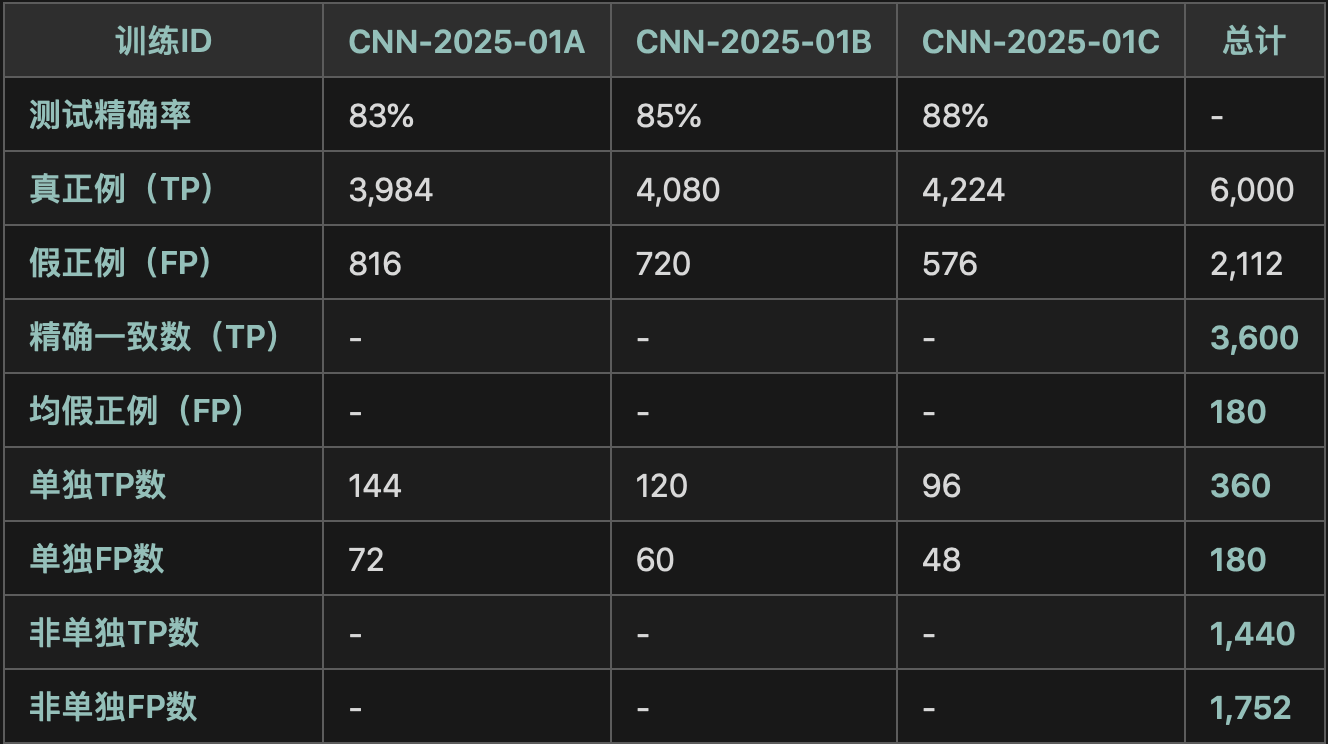Select the 83% accuracy cell
The width and height of the screenshot is (1328, 744).
pyautogui.click(x=381, y=116)
